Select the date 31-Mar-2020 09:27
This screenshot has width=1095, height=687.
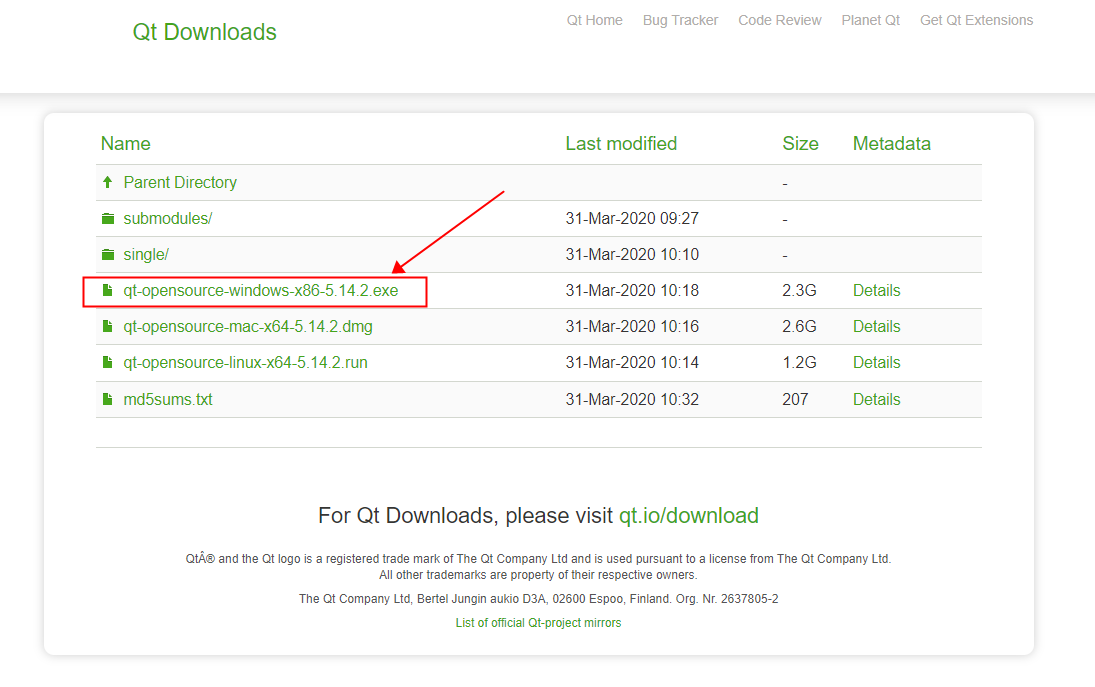click(x=632, y=219)
